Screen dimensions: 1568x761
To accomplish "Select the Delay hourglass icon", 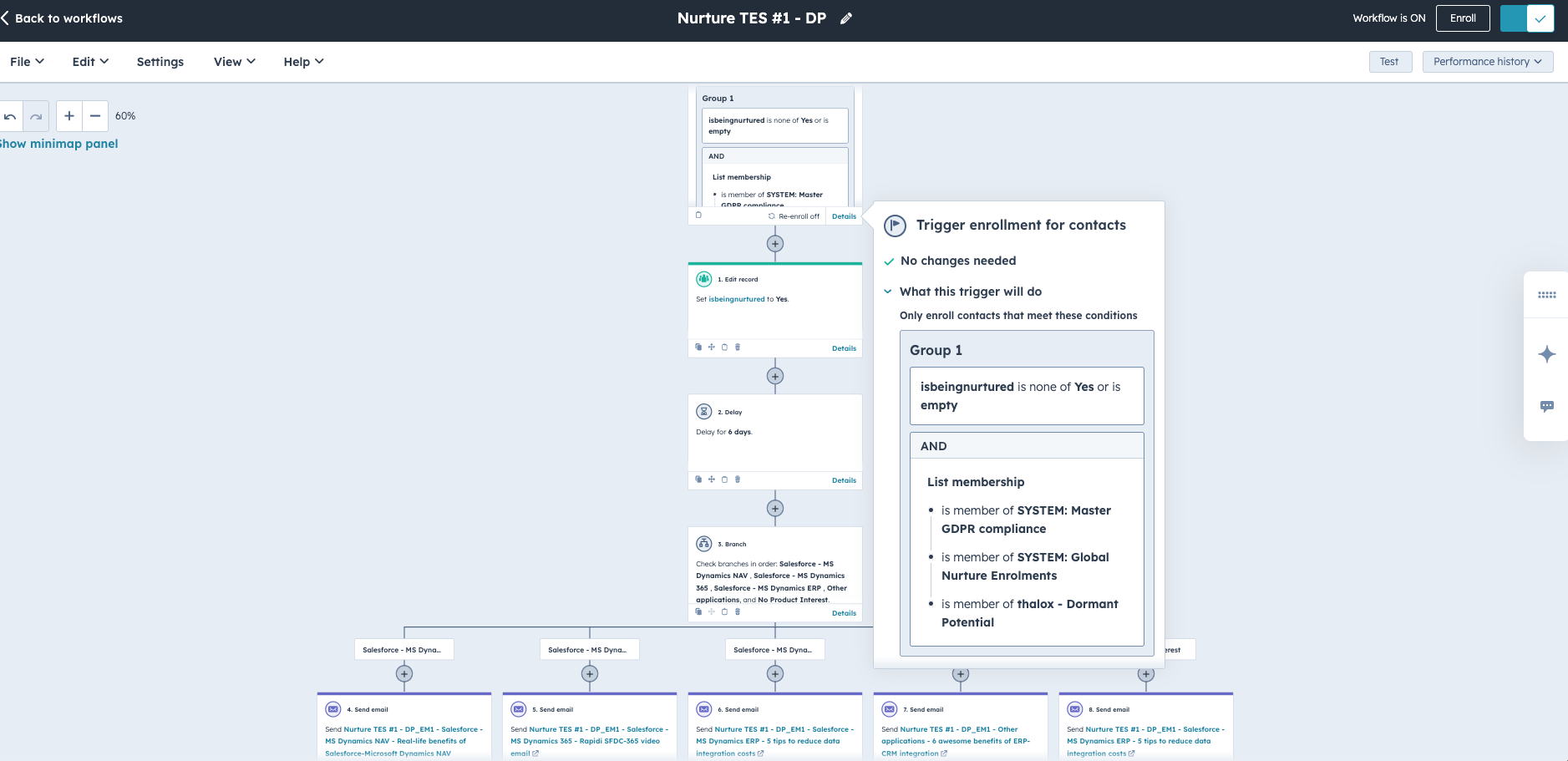I will [704, 412].
